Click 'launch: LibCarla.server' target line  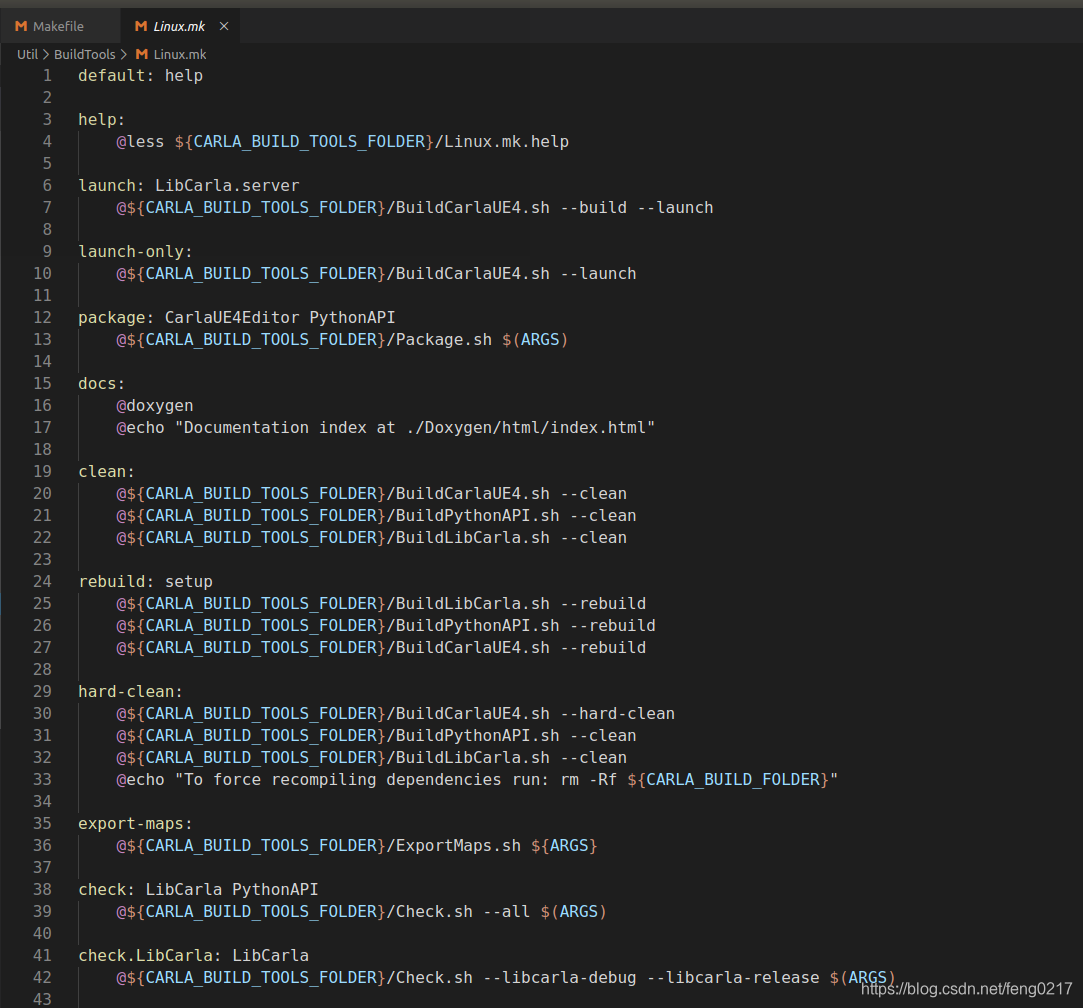pos(189,186)
